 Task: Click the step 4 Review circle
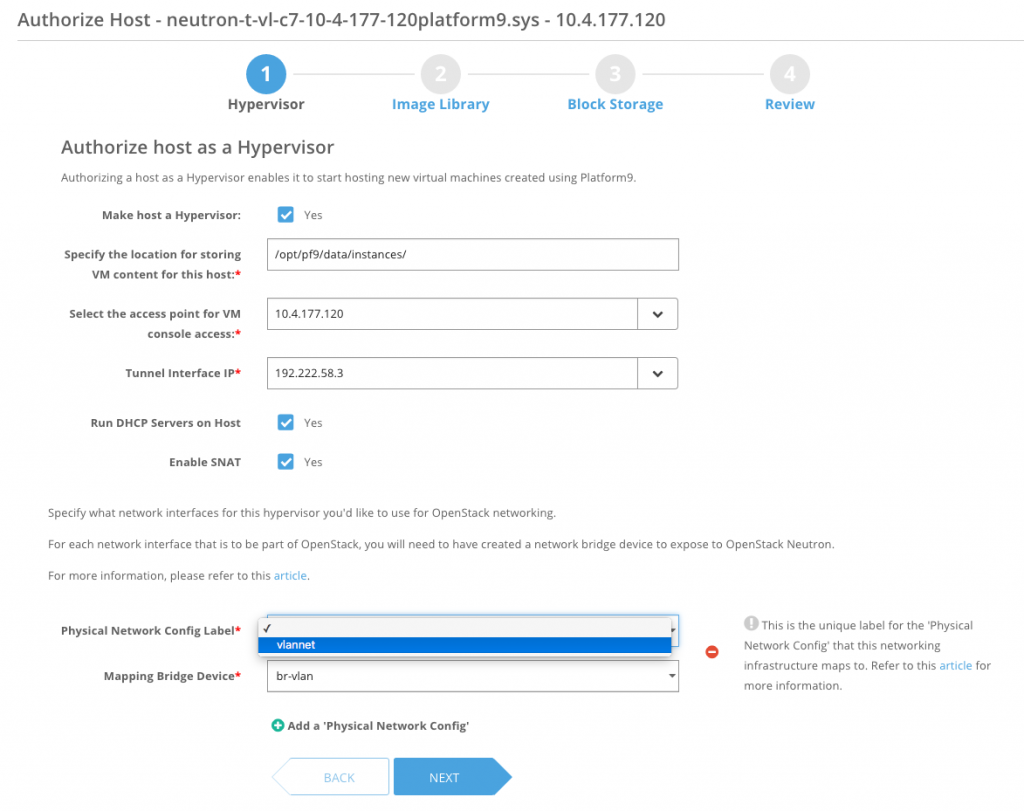789,74
